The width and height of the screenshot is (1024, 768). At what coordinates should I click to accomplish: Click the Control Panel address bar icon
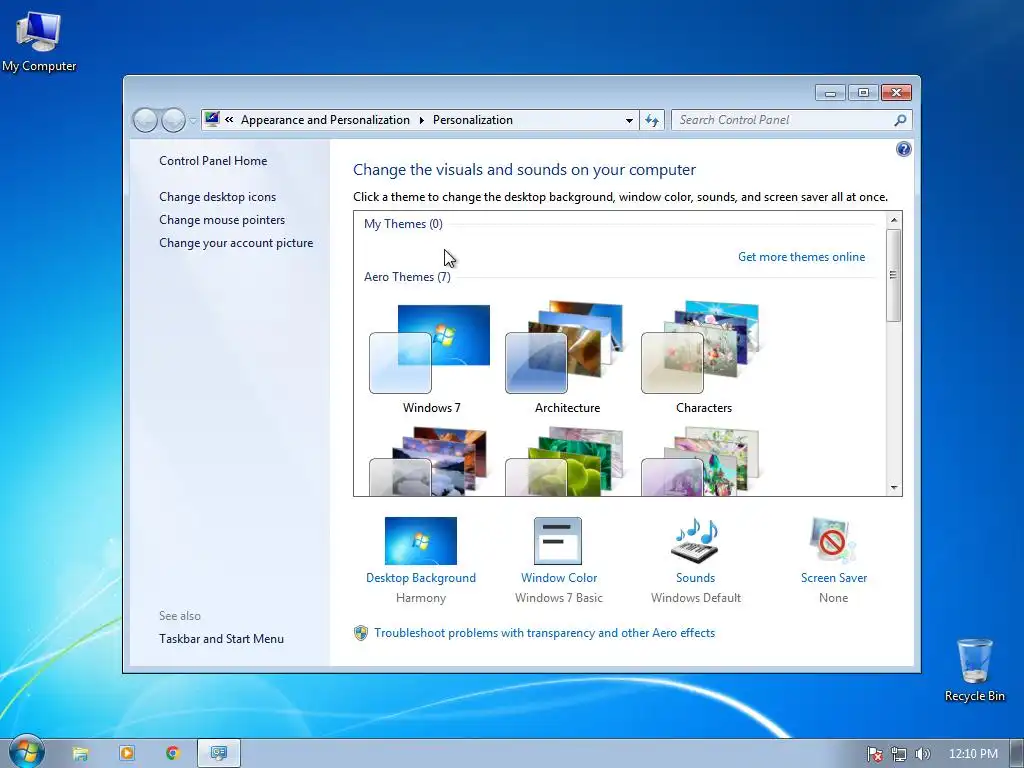coord(212,119)
